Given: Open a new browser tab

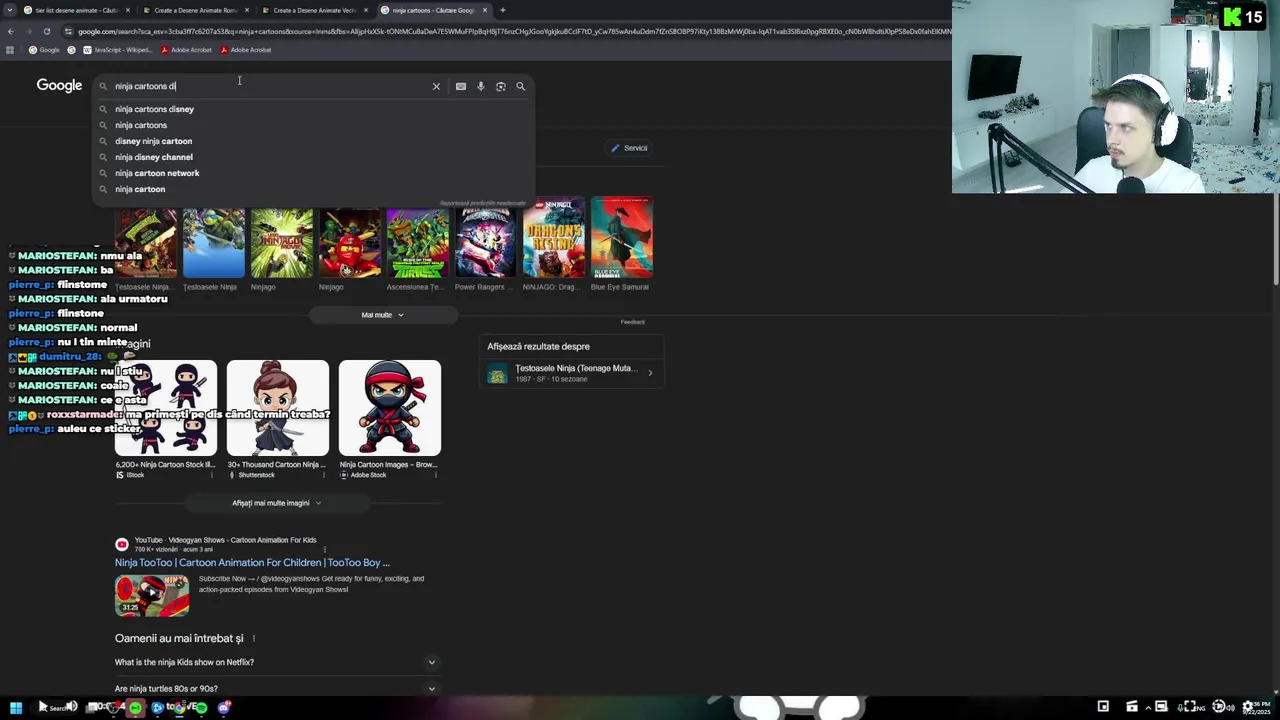Looking at the screenshot, I should pyautogui.click(x=502, y=10).
